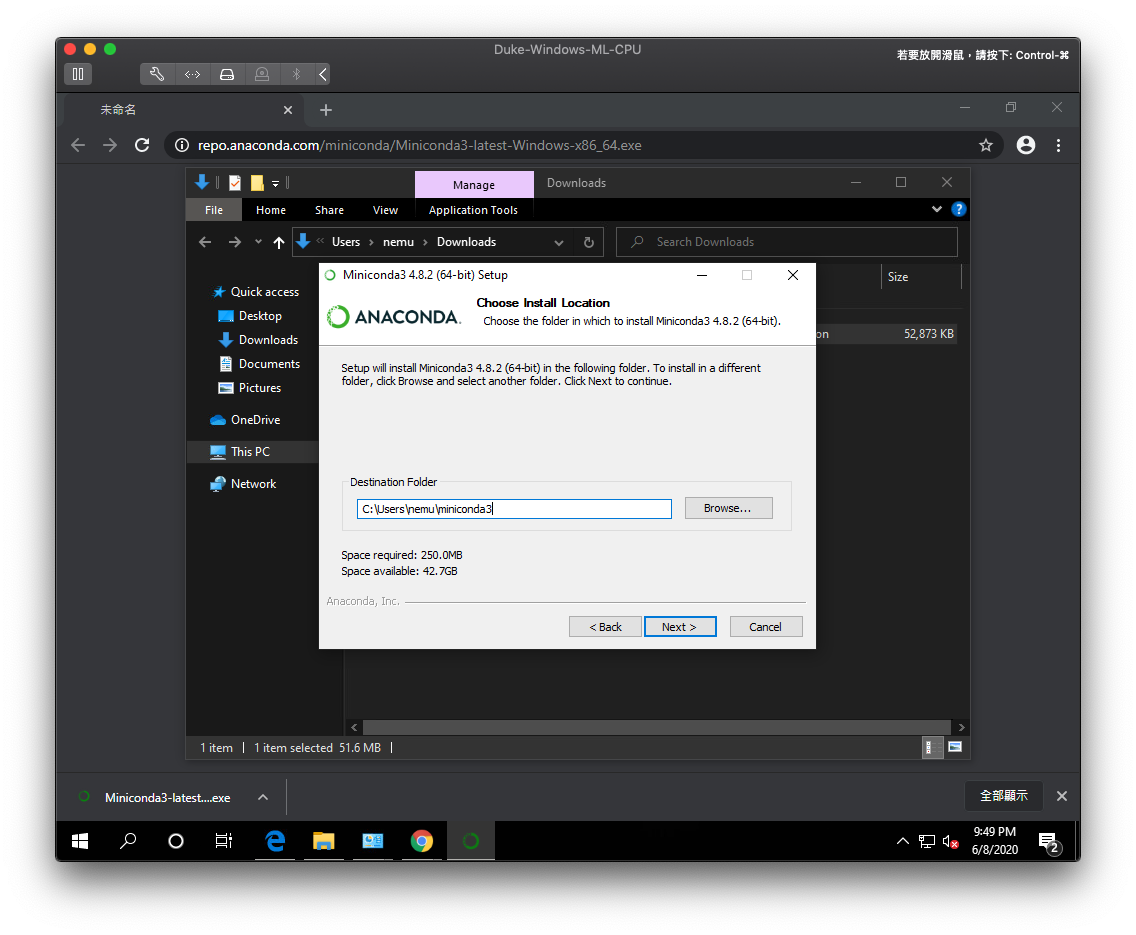Switch to the View tab in File Explorer

385,210
